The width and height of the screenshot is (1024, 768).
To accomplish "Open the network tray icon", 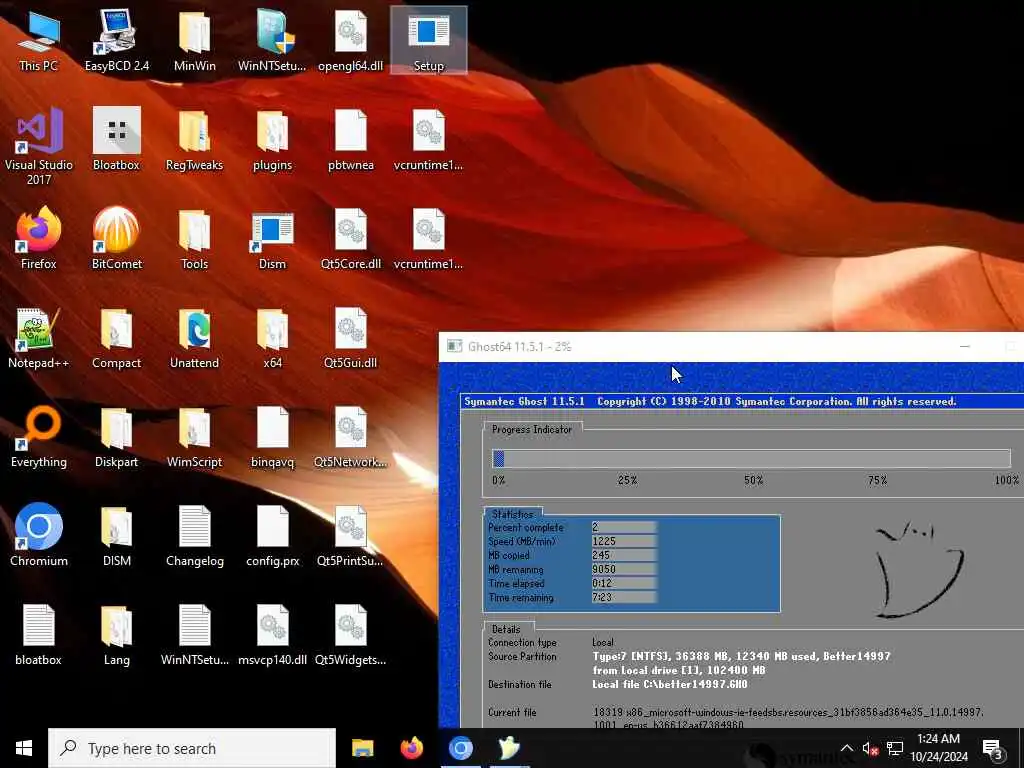I will [895, 748].
